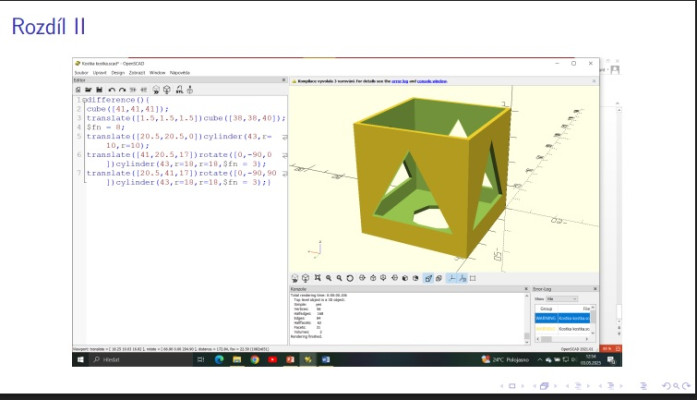Indent the code via editor toolbar

[144, 90]
